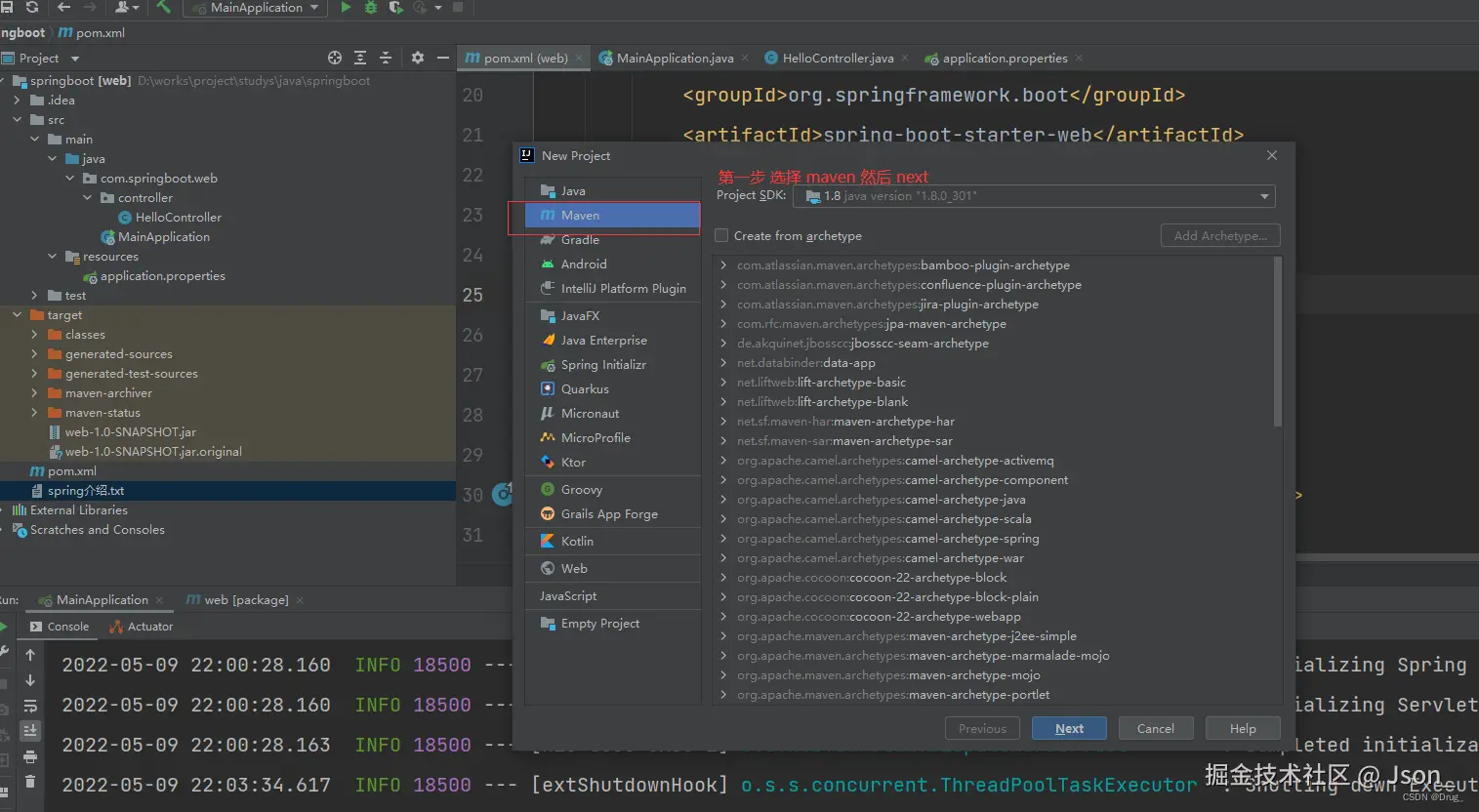Click the Add Archetype... button
Image resolution: width=1479 pixels, height=812 pixels.
tap(1220, 235)
